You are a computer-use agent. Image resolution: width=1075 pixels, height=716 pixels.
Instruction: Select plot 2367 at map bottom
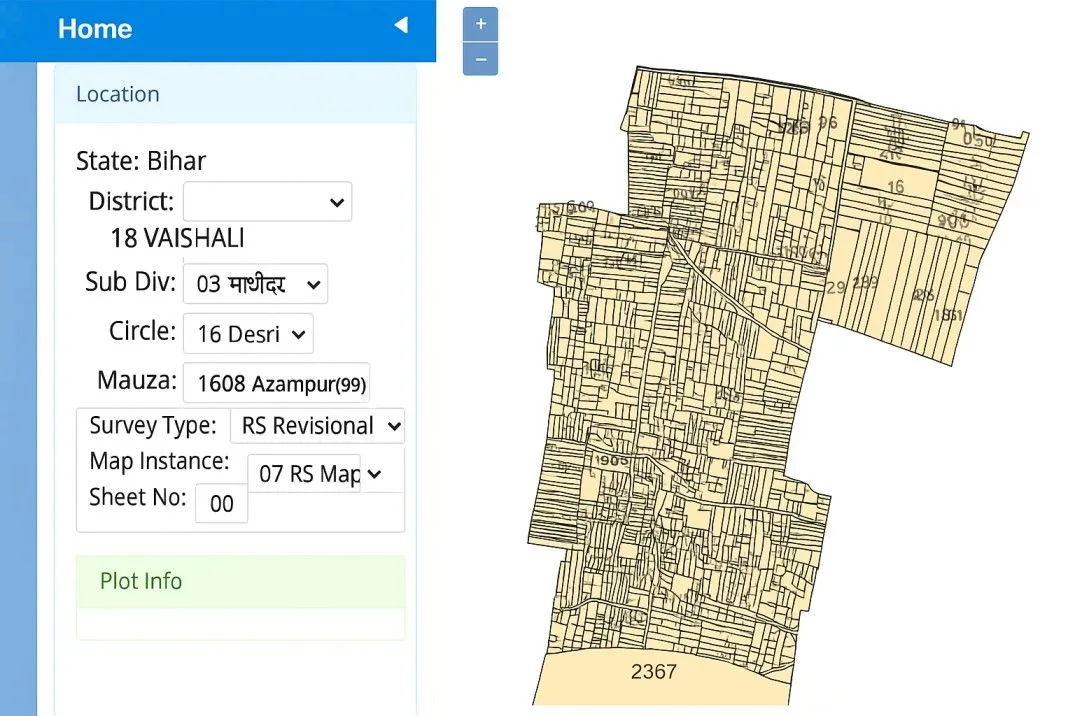click(x=654, y=672)
